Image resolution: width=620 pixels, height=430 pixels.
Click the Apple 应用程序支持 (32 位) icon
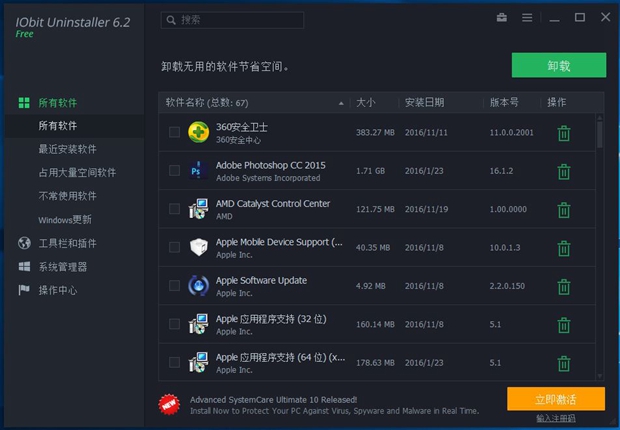[198, 324]
